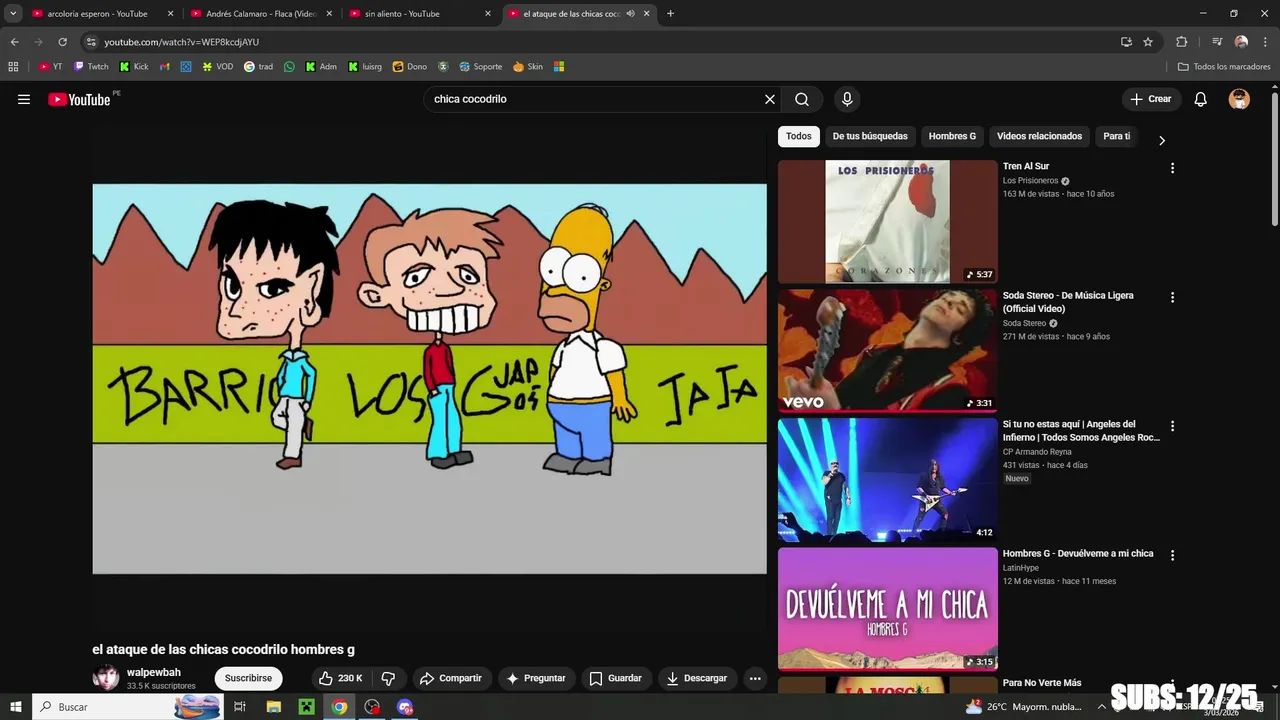Open the YouTube account avatar menu

1239,99
